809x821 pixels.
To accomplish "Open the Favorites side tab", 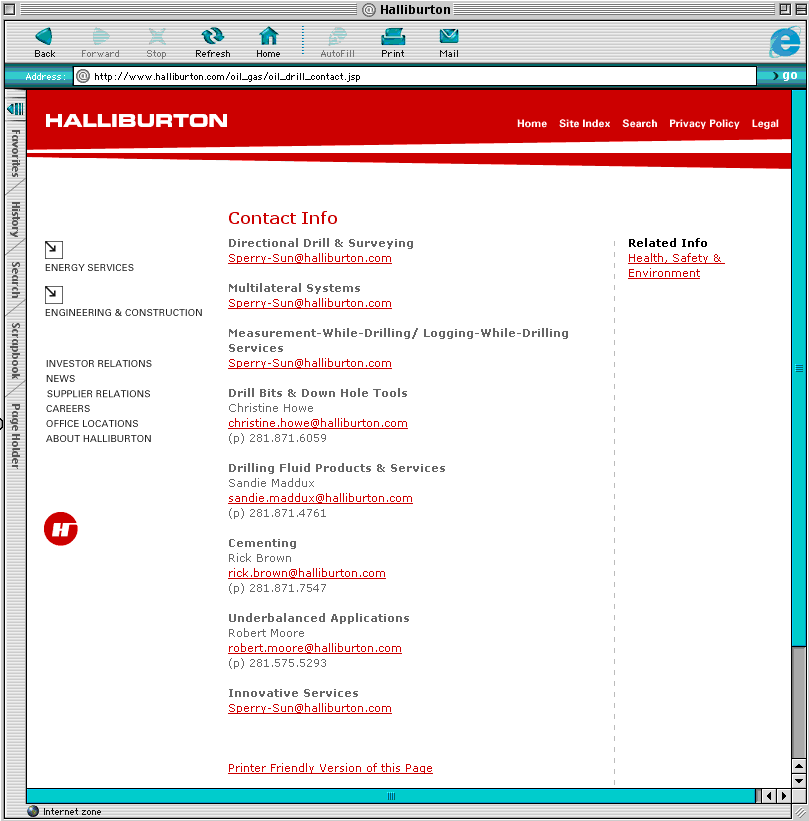I will click(x=16, y=153).
